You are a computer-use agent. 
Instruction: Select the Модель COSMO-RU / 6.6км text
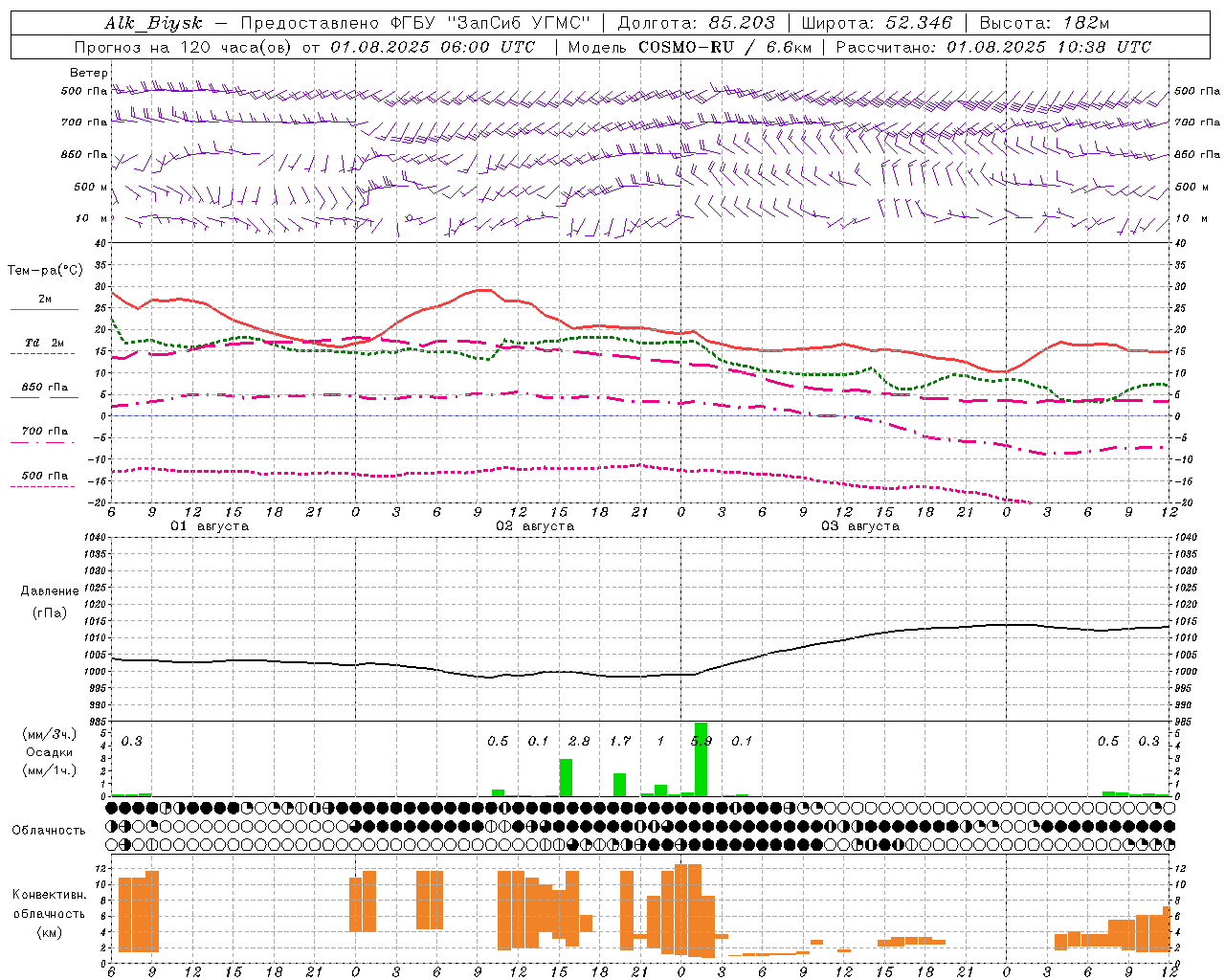click(x=689, y=47)
